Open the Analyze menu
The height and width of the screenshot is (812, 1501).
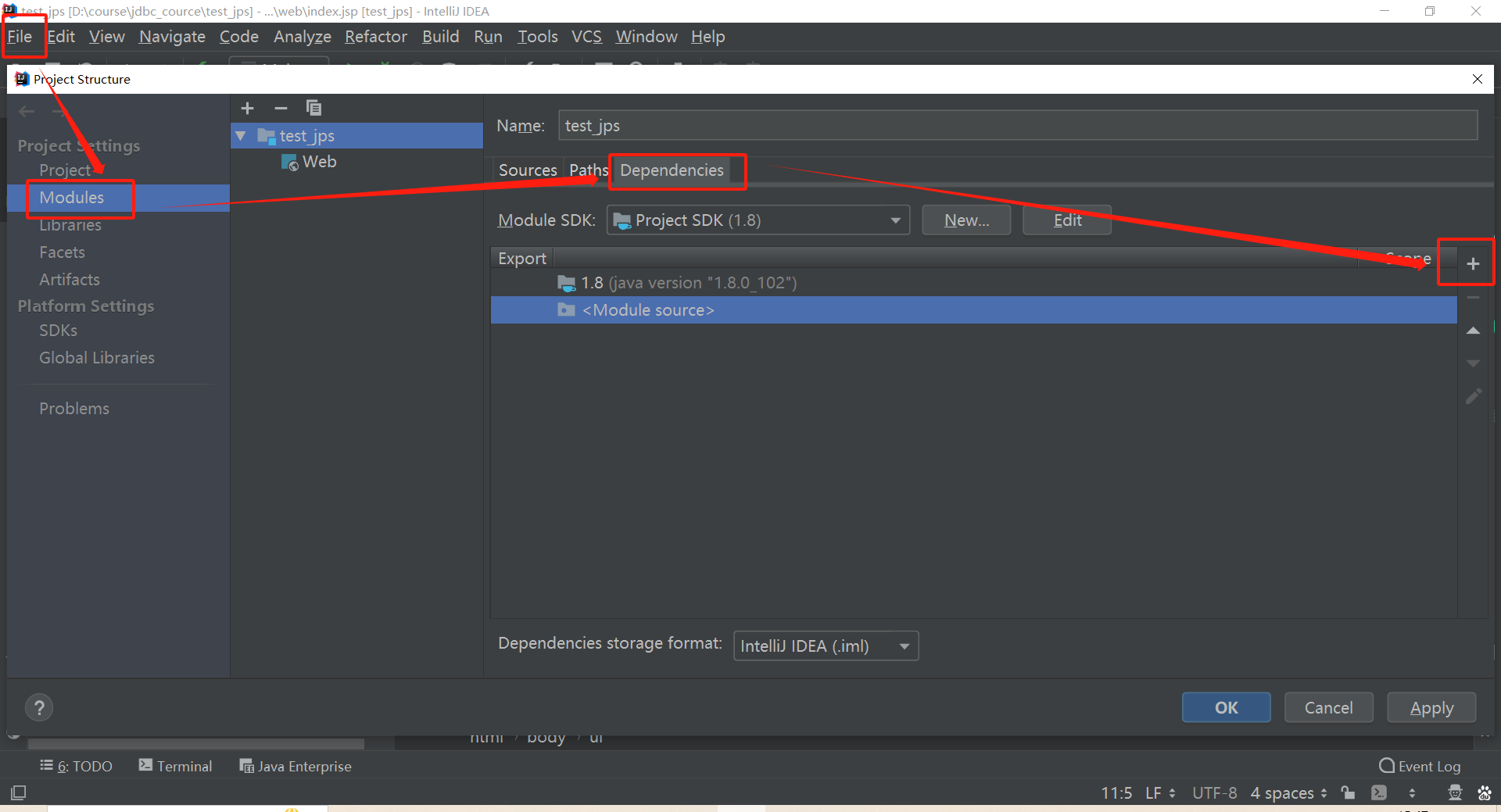302,37
